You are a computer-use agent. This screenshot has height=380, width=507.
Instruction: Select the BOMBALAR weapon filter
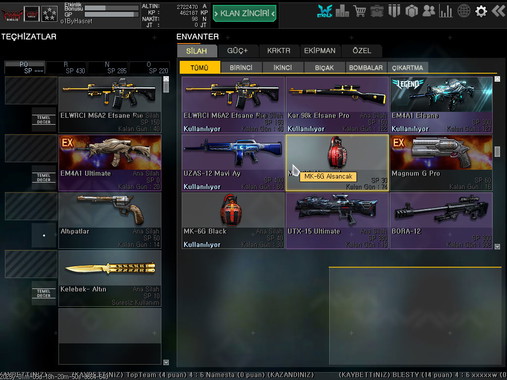tap(366, 68)
